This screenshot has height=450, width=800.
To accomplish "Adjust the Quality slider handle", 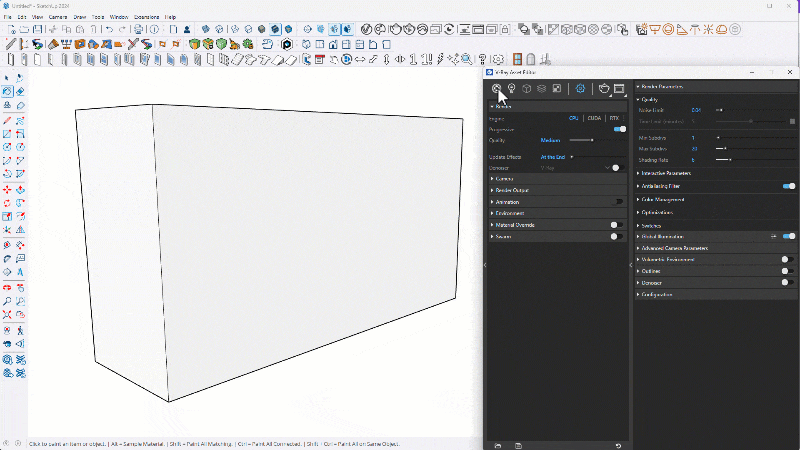I will pos(592,140).
